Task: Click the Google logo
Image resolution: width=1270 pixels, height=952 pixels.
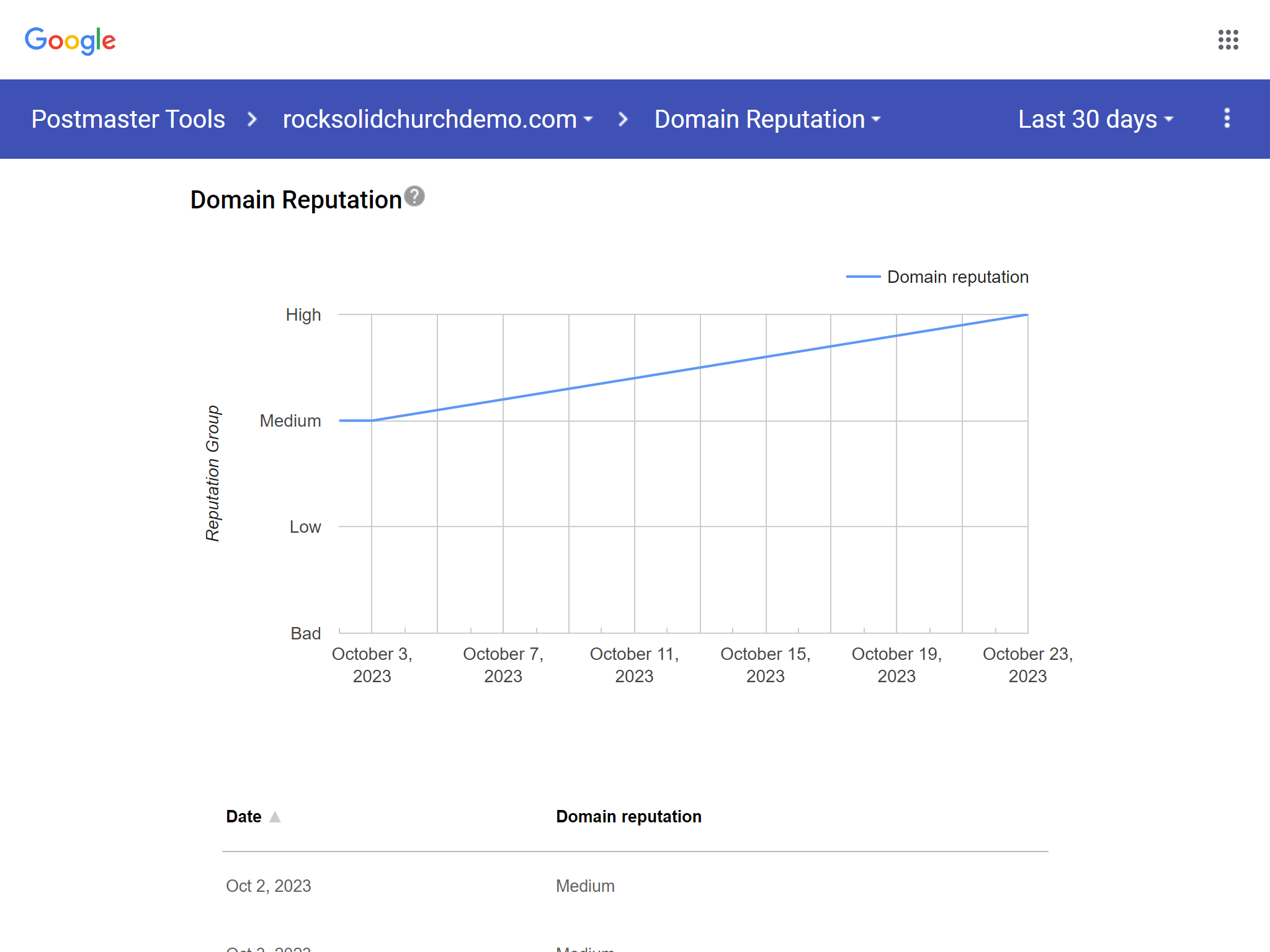Action: pyautogui.click(x=70, y=41)
